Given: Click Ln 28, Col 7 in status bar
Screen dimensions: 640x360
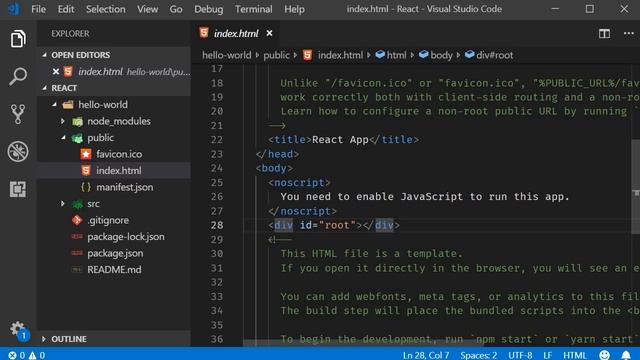Looking at the screenshot, I should (426, 355).
